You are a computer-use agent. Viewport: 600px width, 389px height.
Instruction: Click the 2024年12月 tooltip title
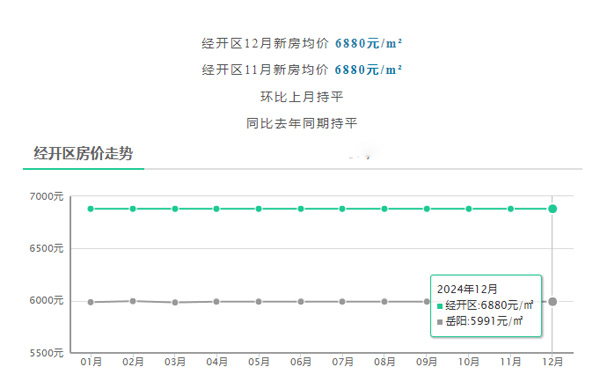467,289
